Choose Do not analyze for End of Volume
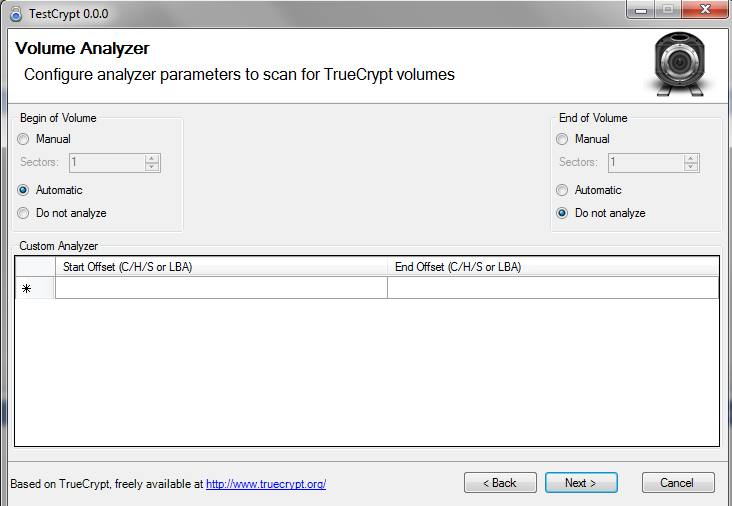This screenshot has width=732, height=506. point(562,213)
